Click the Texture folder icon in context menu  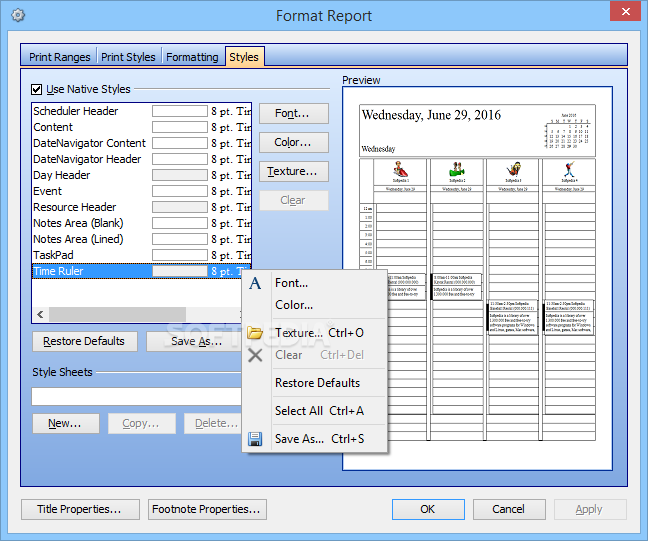(x=255, y=333)
